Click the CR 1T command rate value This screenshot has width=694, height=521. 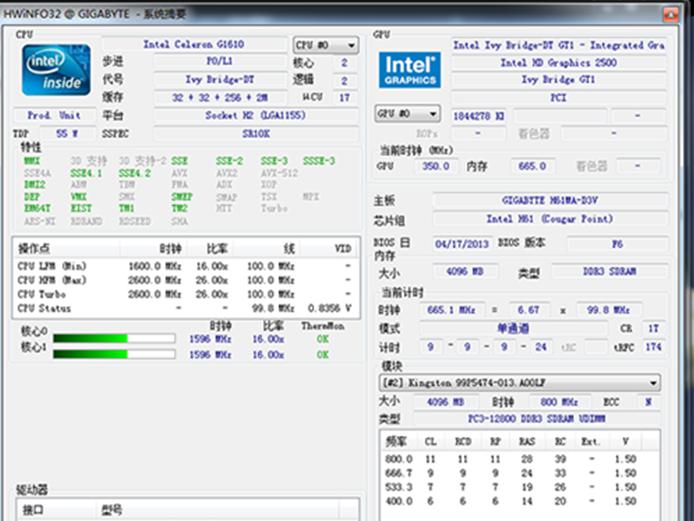pyautogui.click(x=653, y=328)
